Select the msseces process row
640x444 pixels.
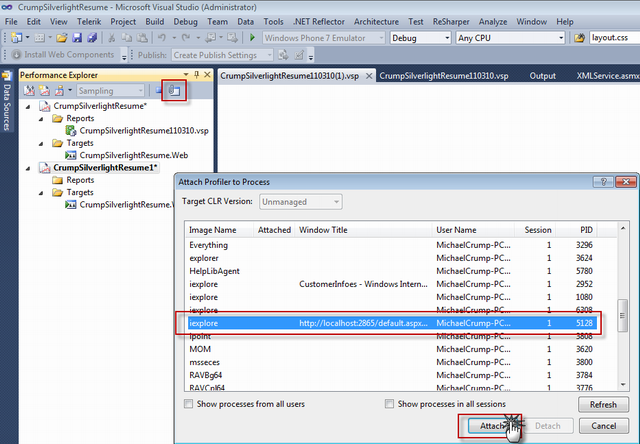point(392,362)
